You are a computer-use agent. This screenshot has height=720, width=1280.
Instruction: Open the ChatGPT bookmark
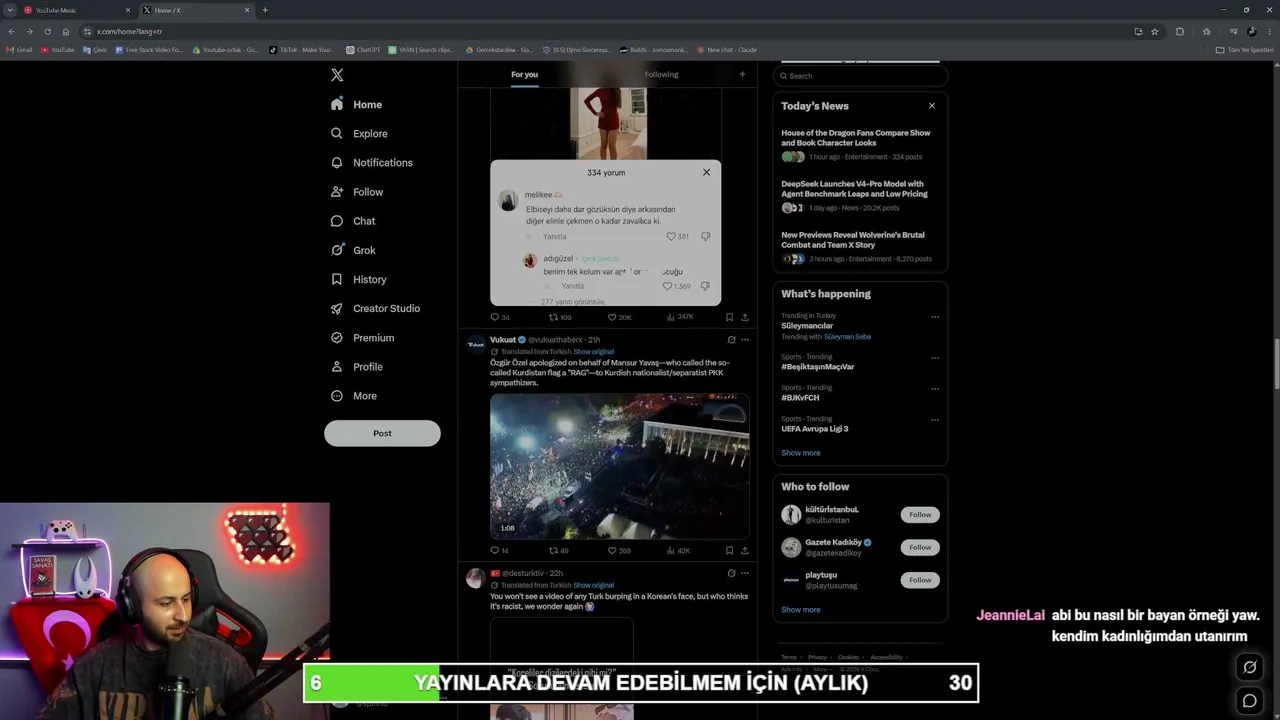coord(364,50)
